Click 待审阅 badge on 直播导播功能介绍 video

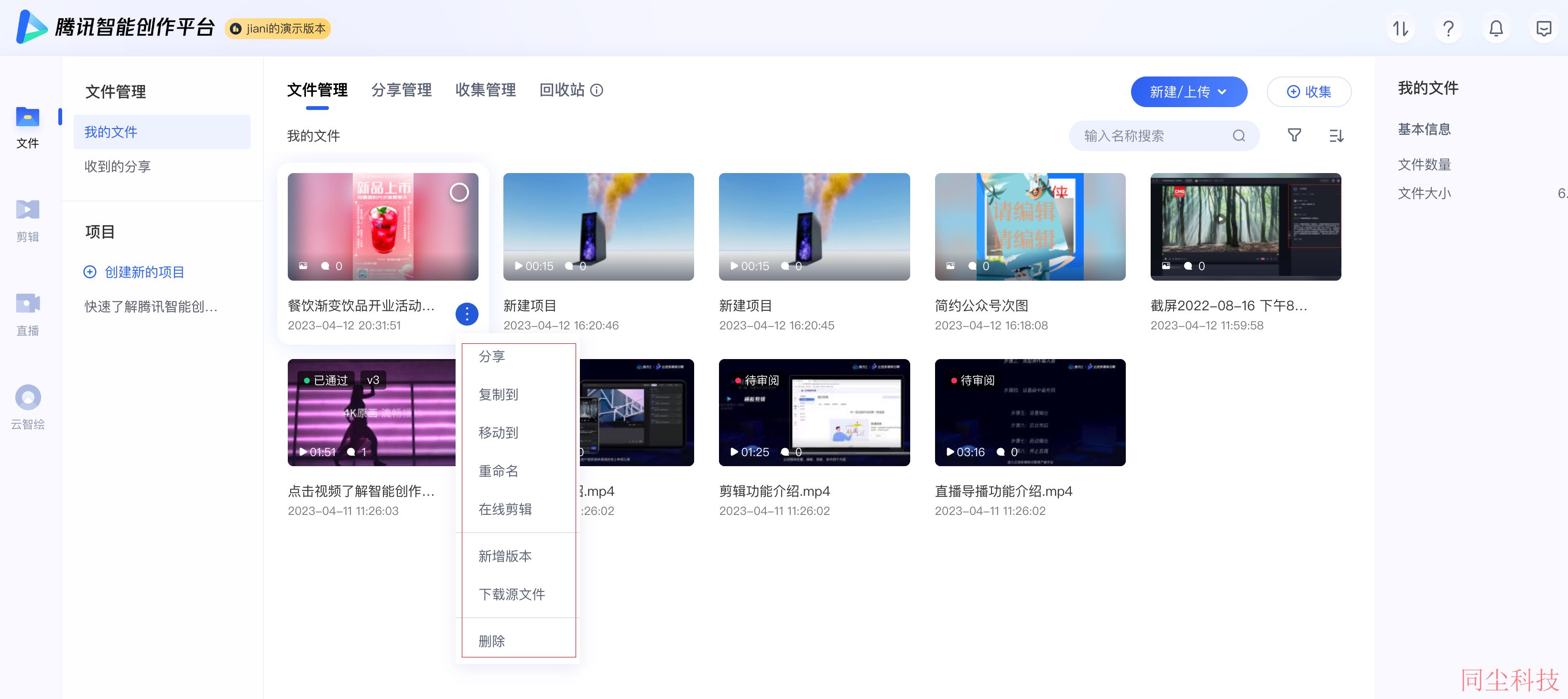[972, 381]
